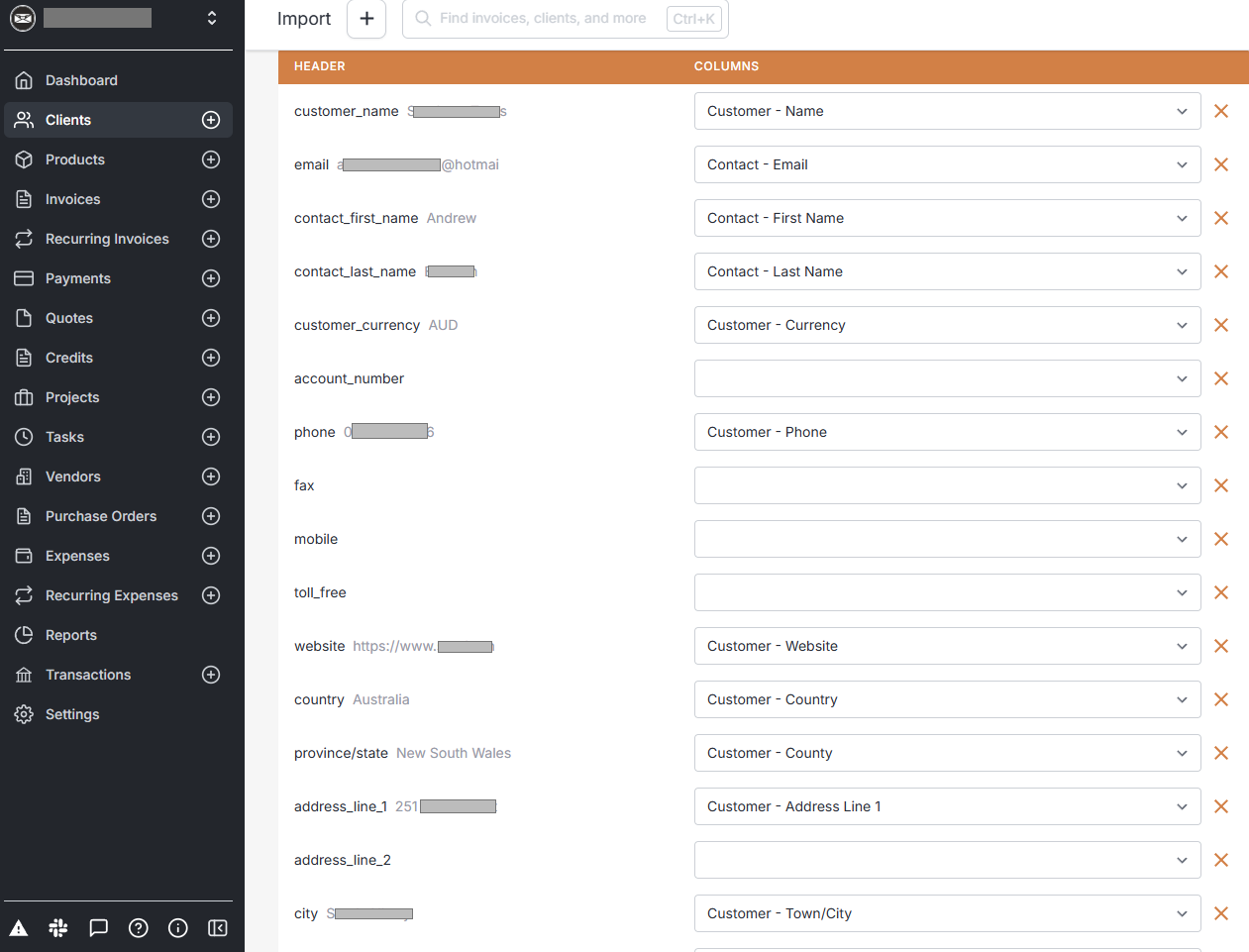Image resolution: width=1249 pixels, height=952 pixels.
Task: Click the company logo avatar
Action: point(23,18)
